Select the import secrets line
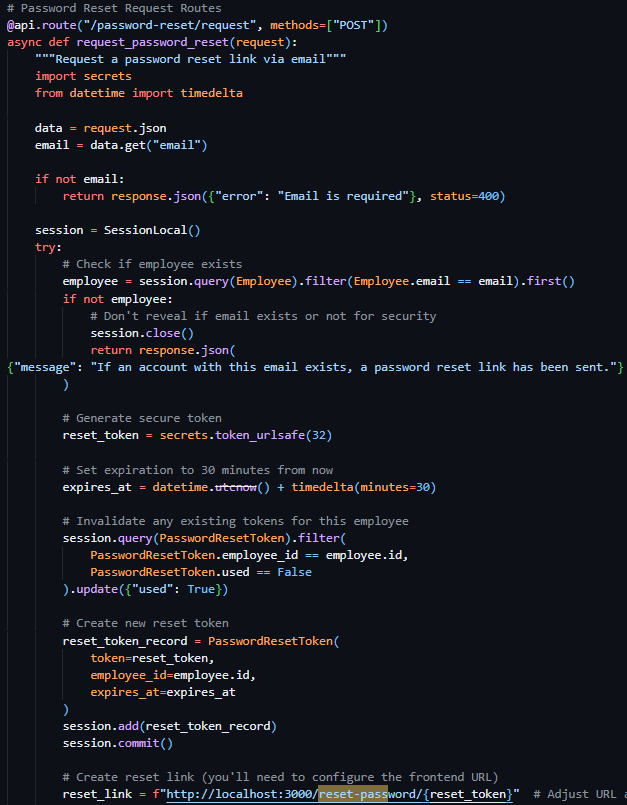Viewport: 627px width, 805px height. point(83,76)
